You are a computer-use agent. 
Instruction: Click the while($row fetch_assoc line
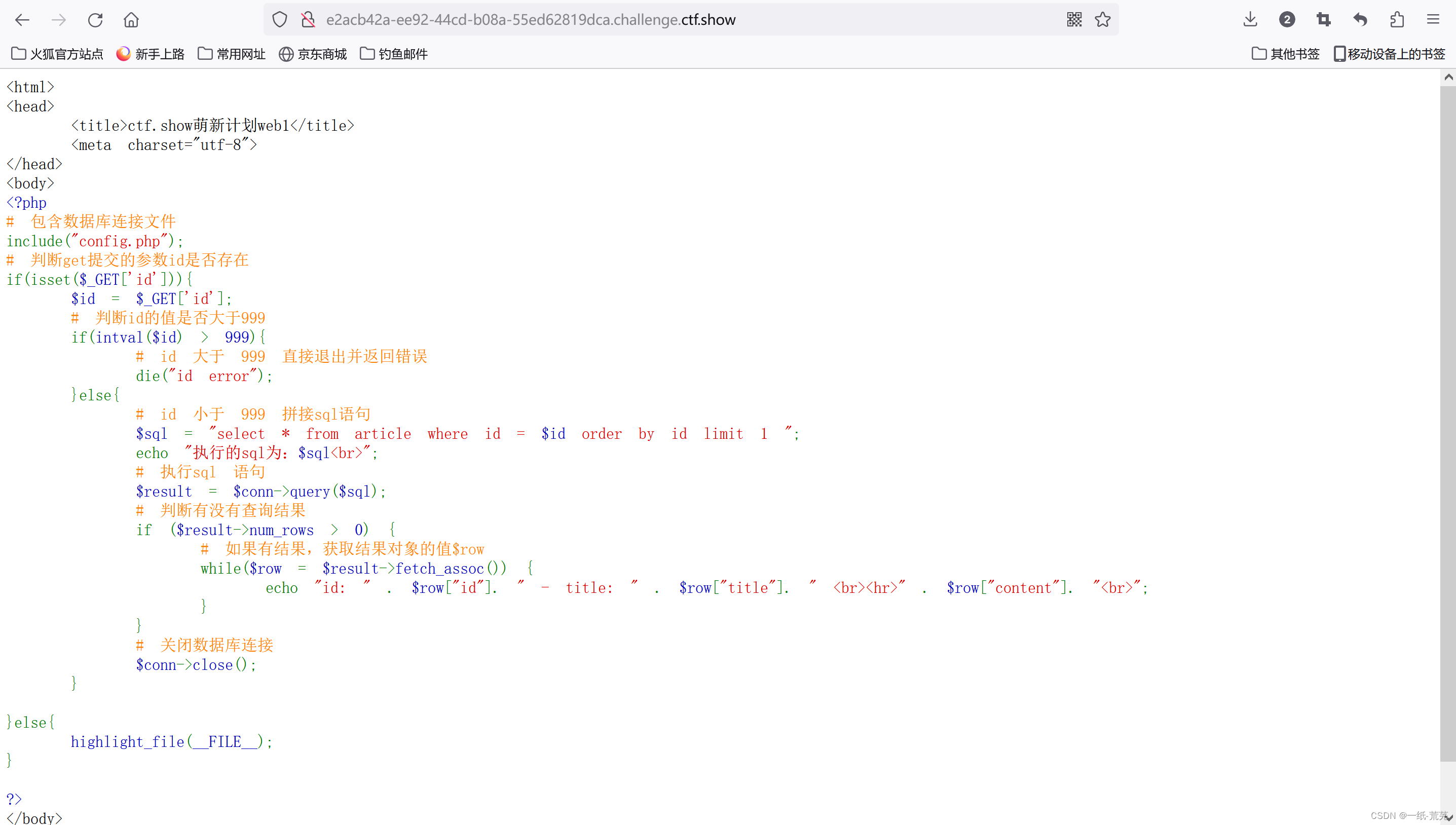point(366,569)
